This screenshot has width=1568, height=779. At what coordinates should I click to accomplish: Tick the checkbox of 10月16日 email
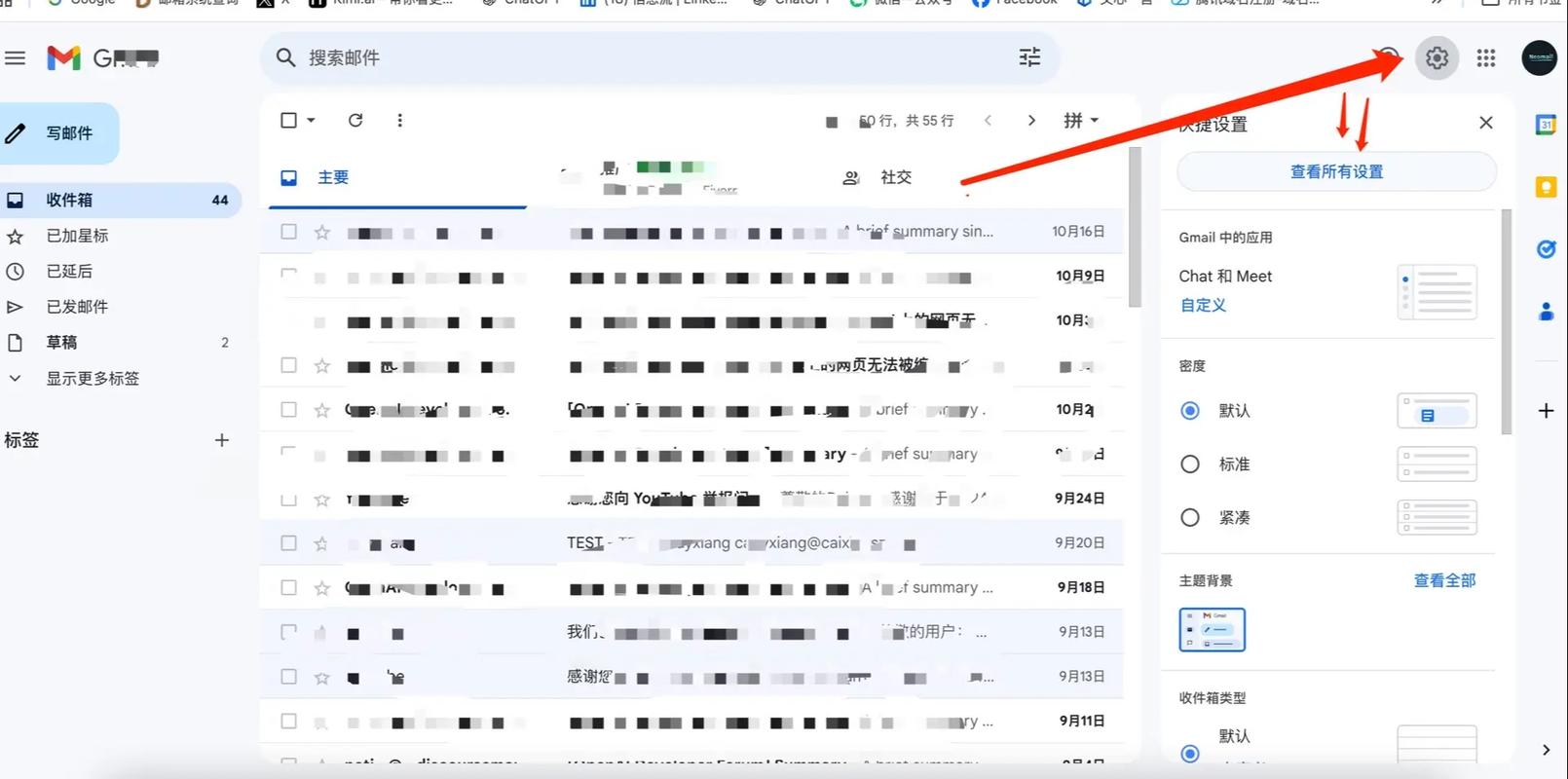288,232
